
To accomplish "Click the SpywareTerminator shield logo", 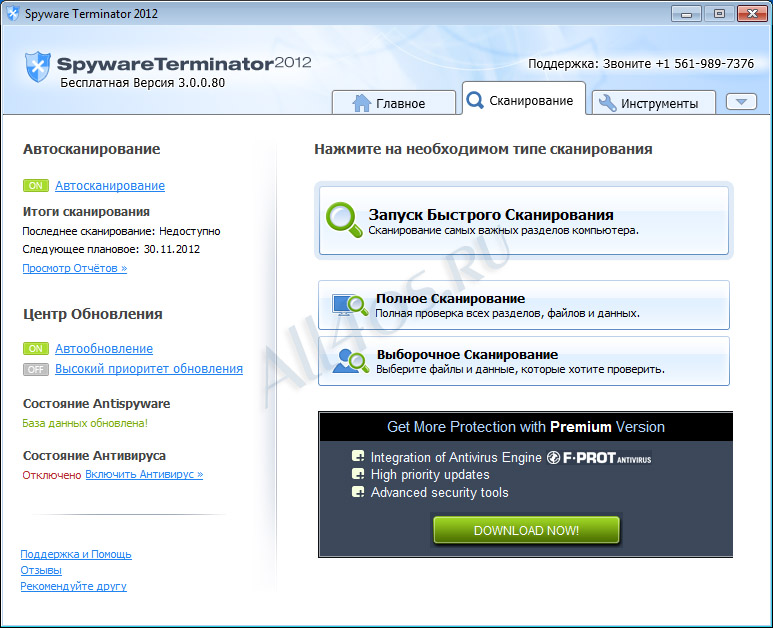I will pyautogui.click(x=38, y=66).
